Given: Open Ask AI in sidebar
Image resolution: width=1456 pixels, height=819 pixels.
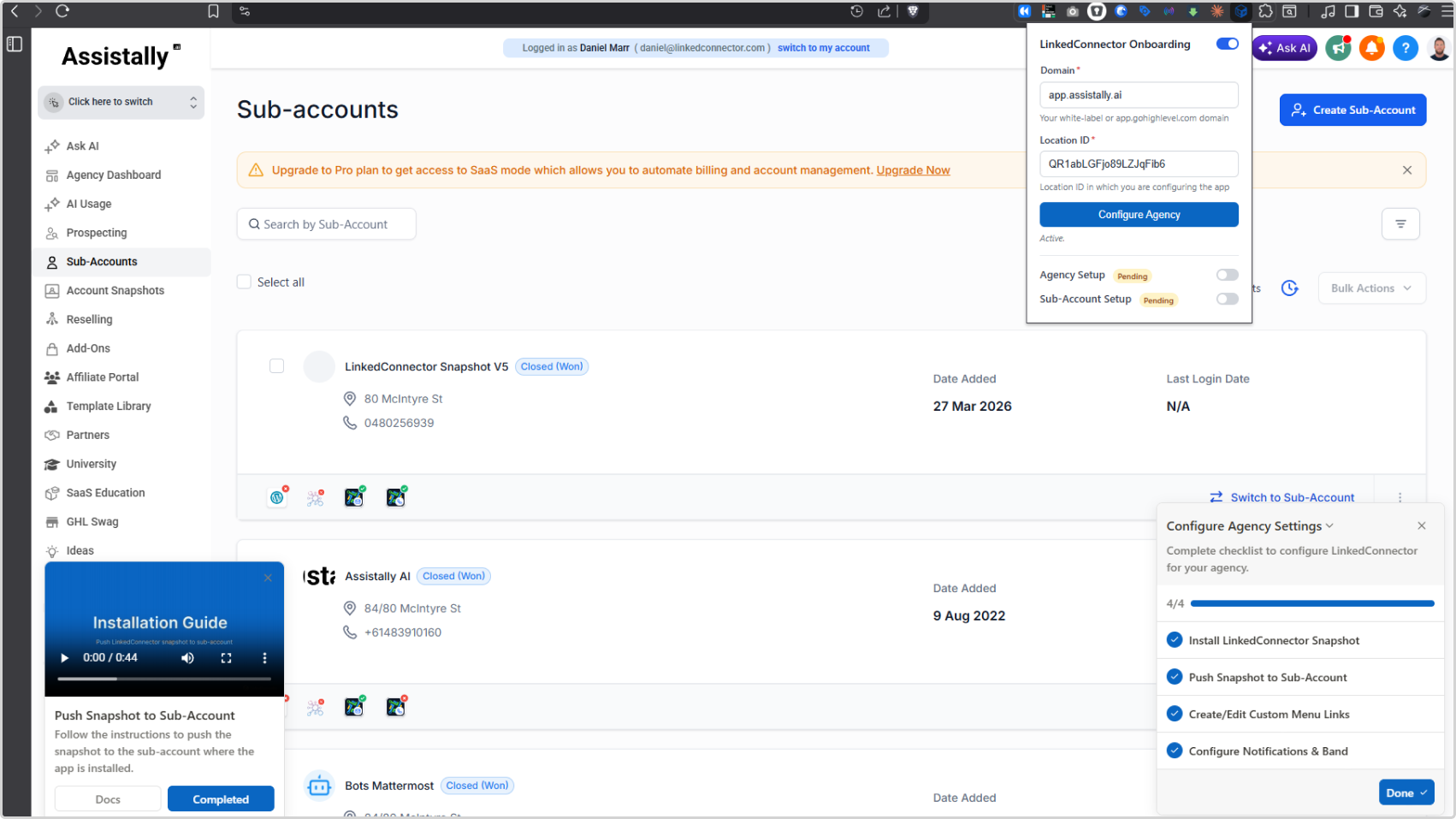Looking at the screenshot, I should pos(83,146).
